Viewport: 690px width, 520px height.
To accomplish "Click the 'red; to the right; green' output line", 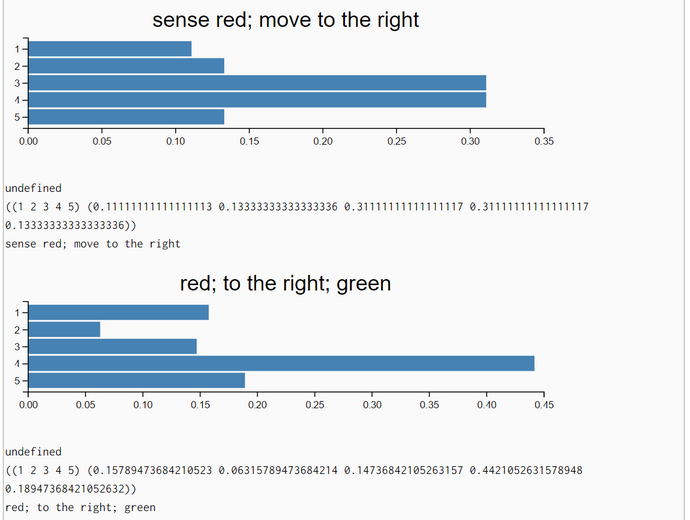I will click(x=81, y=508).
